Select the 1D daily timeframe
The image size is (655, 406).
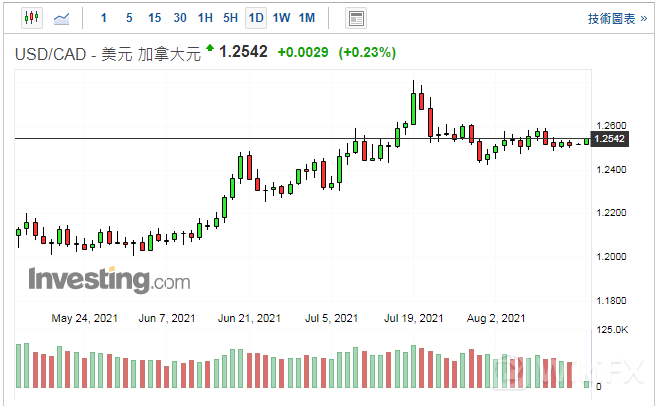click(256, 18)
